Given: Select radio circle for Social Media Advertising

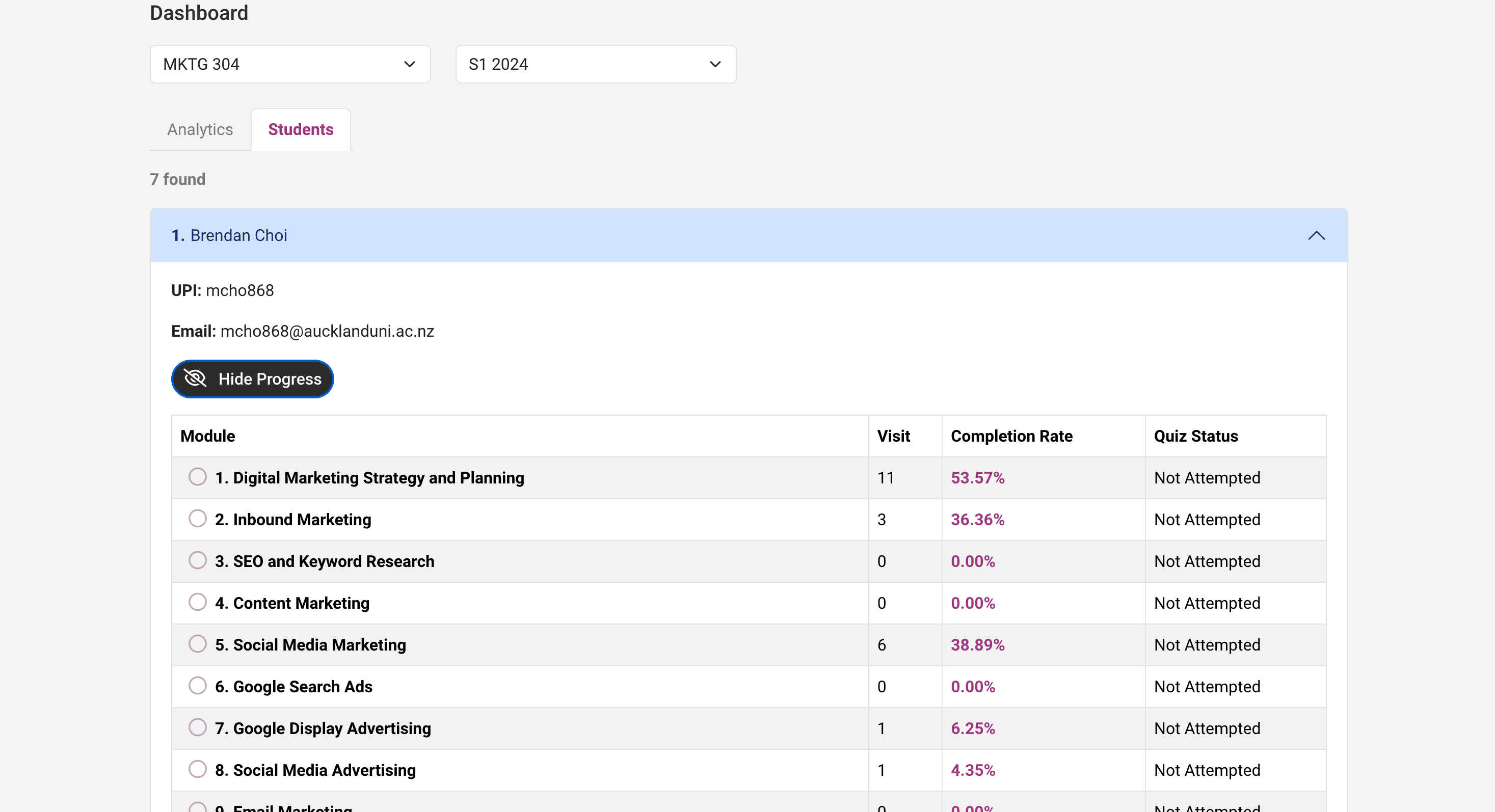Looking at the screenshot, I should click(197, 769).
